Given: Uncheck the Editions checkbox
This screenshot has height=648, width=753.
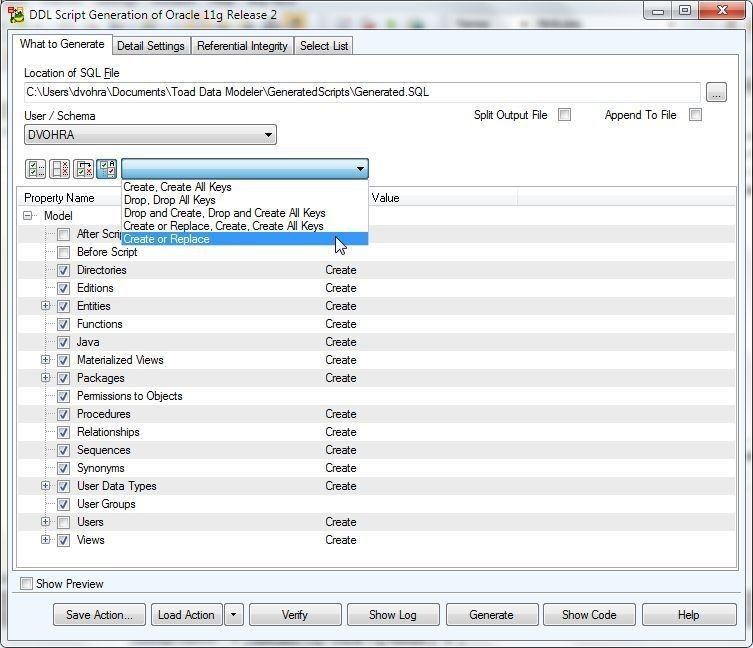Looking at the screenshot, I should [x=63, y=288].
